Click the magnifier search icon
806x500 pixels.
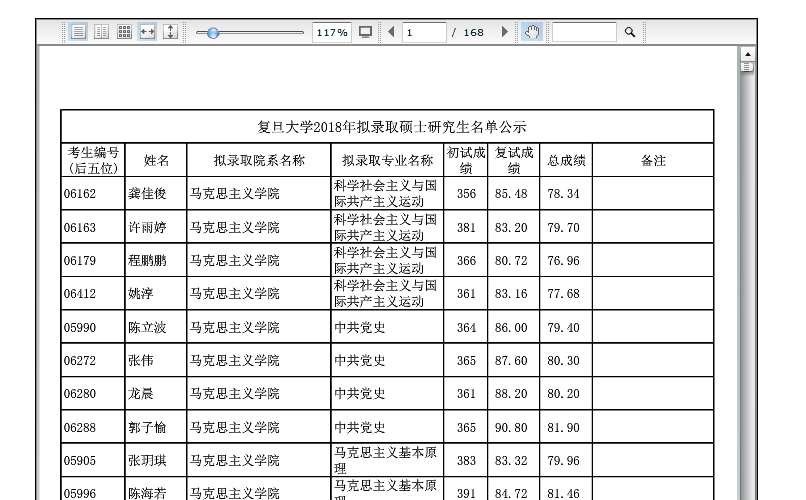630,32
